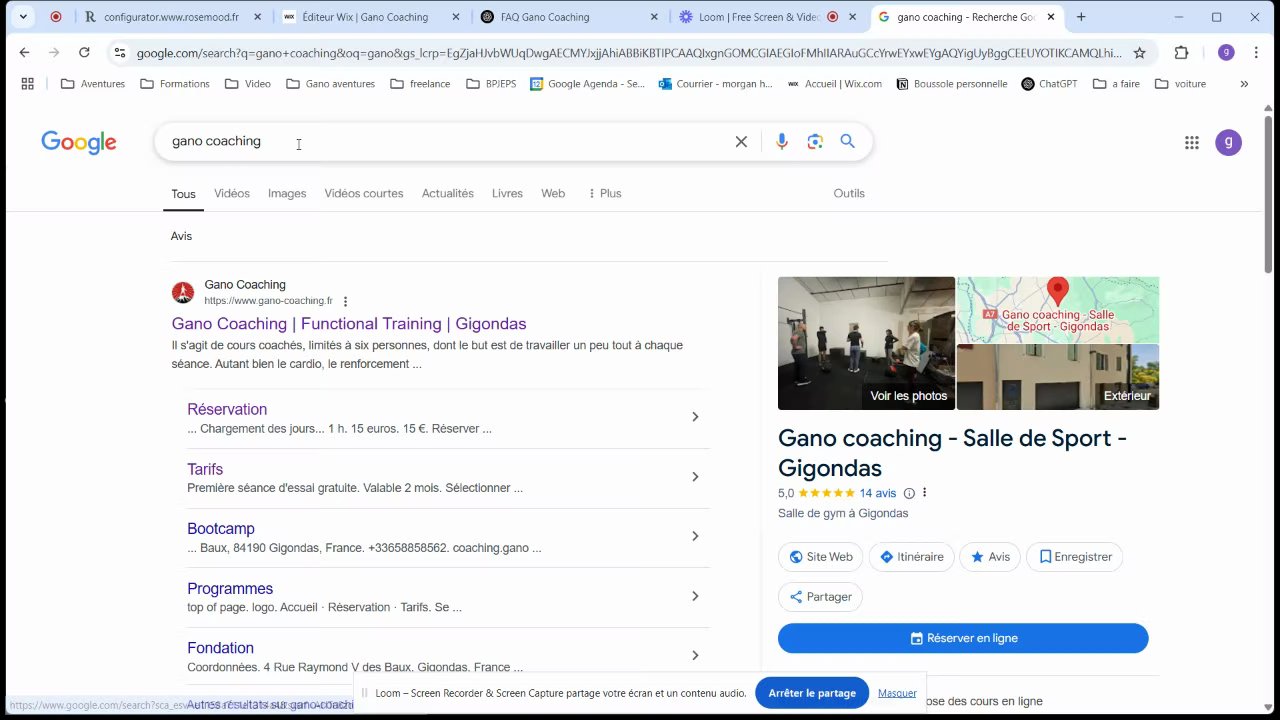Screen dimensions: 1280x720
Task: Open the Bootcamp sitelink arrow
Action: point(695,536)
